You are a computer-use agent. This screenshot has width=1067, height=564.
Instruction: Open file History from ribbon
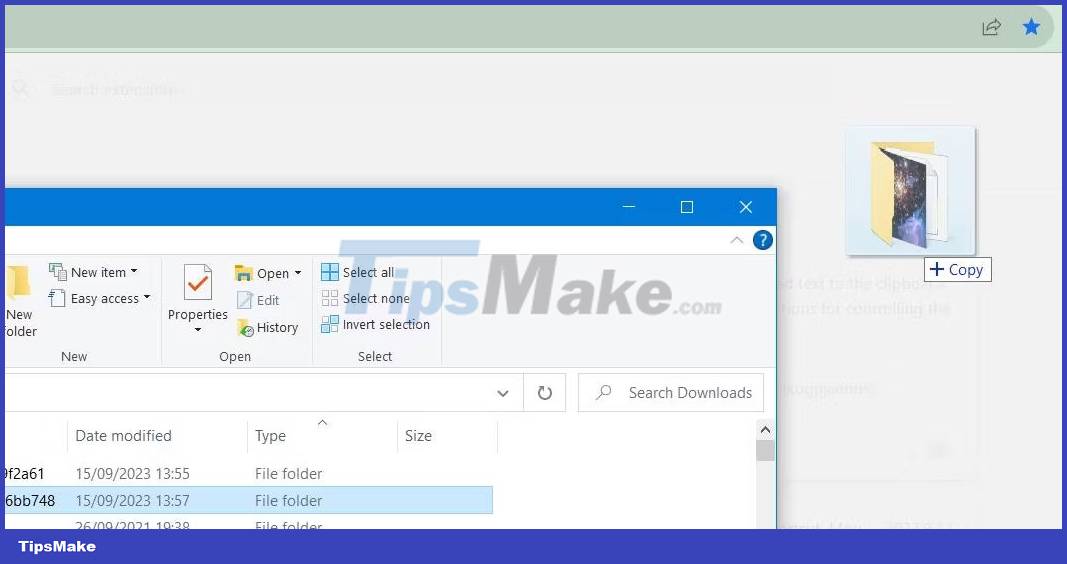pyautogui.click(x=267, y=327)
